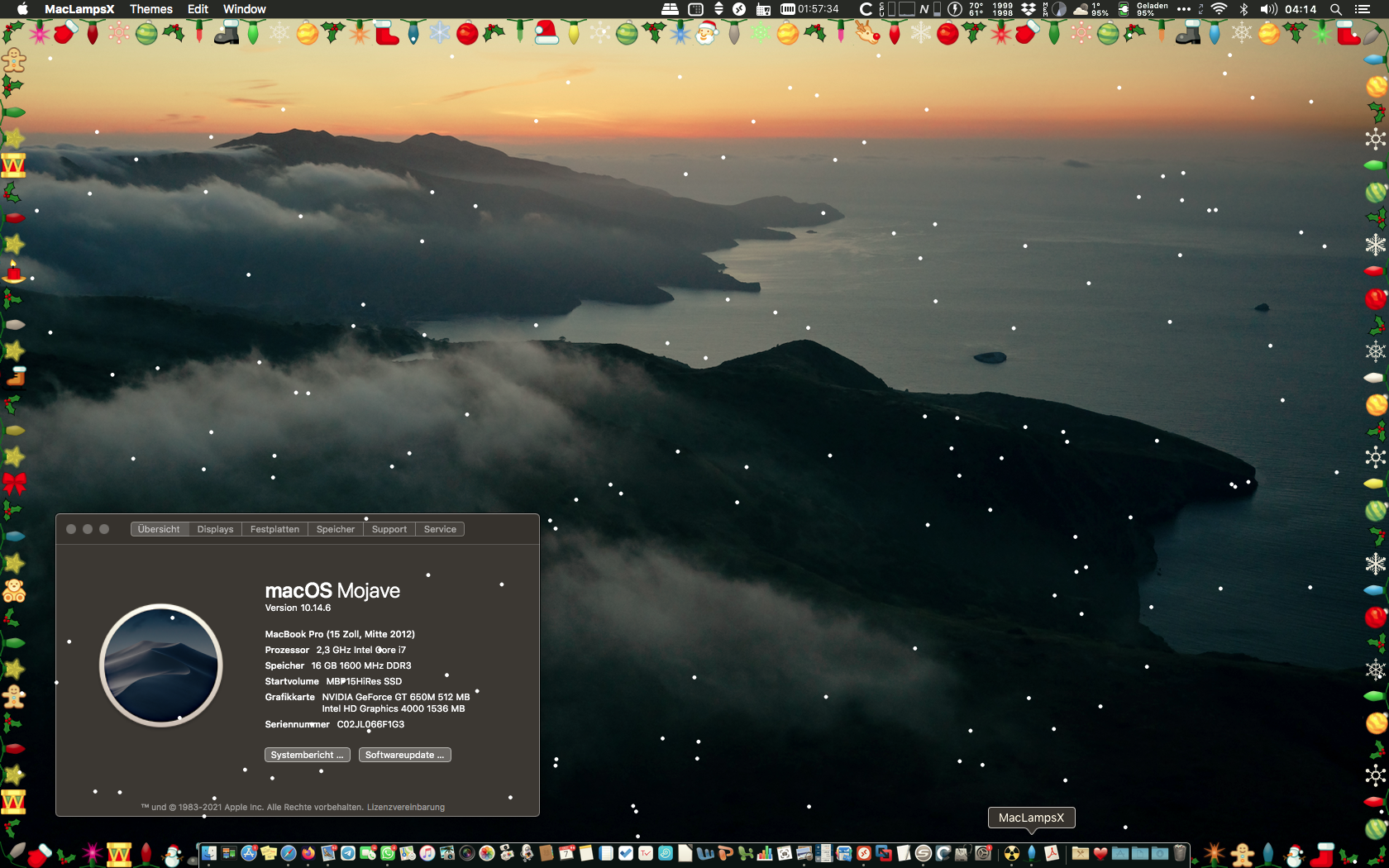This screenshot has width=1389, height=868.
Task: Click the Telegram dock icon
Action: point(348,853)
